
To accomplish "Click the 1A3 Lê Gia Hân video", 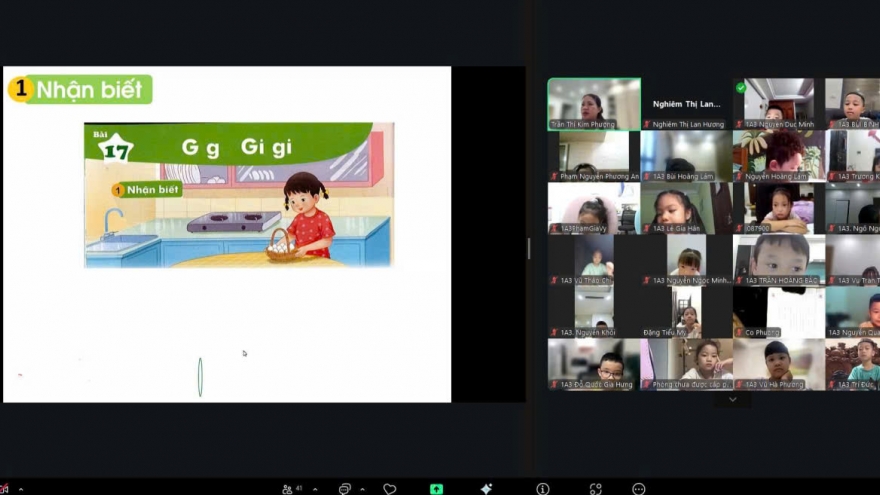I will (686, 207).
